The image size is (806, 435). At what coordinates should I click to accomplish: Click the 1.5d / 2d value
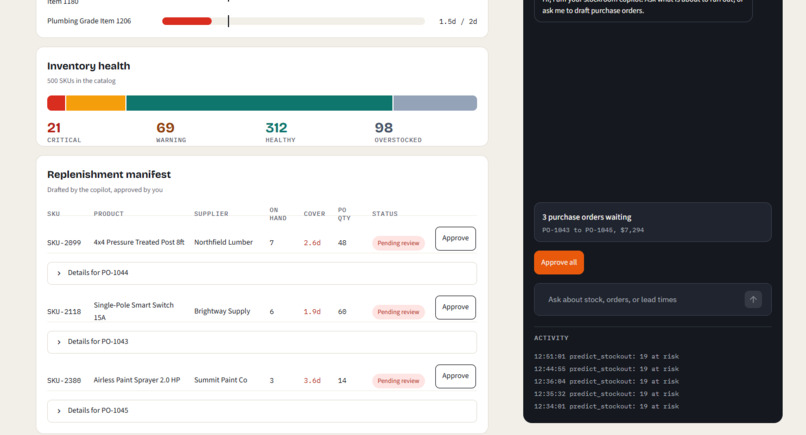[x=458, y=22]
